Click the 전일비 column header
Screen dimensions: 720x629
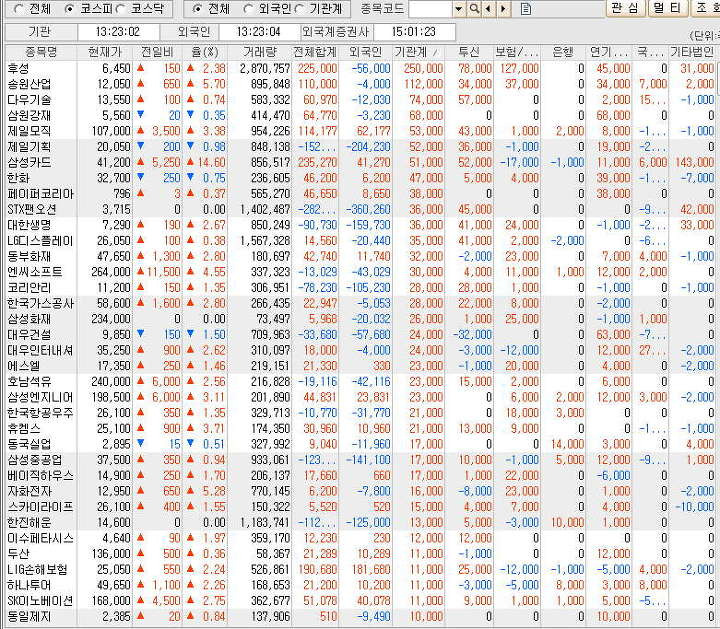click(x=157, y=52)
